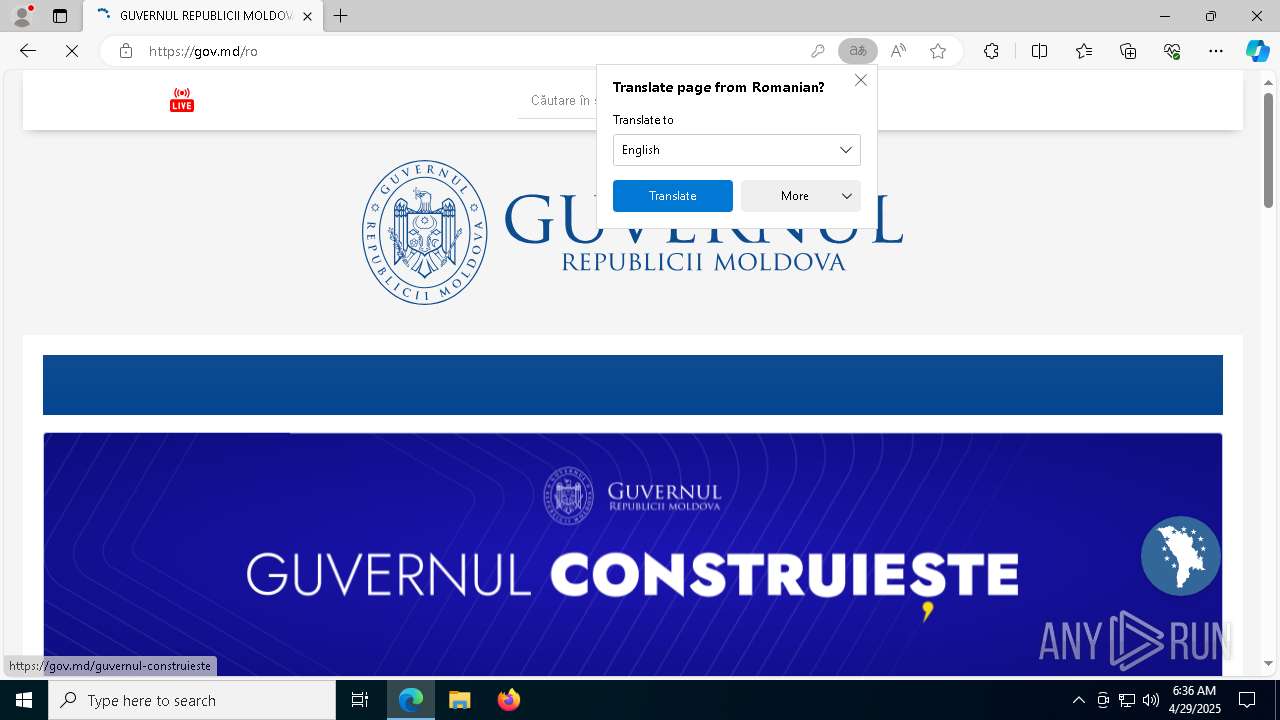
Task: Open a new browser tab
Action: point(341,16)
